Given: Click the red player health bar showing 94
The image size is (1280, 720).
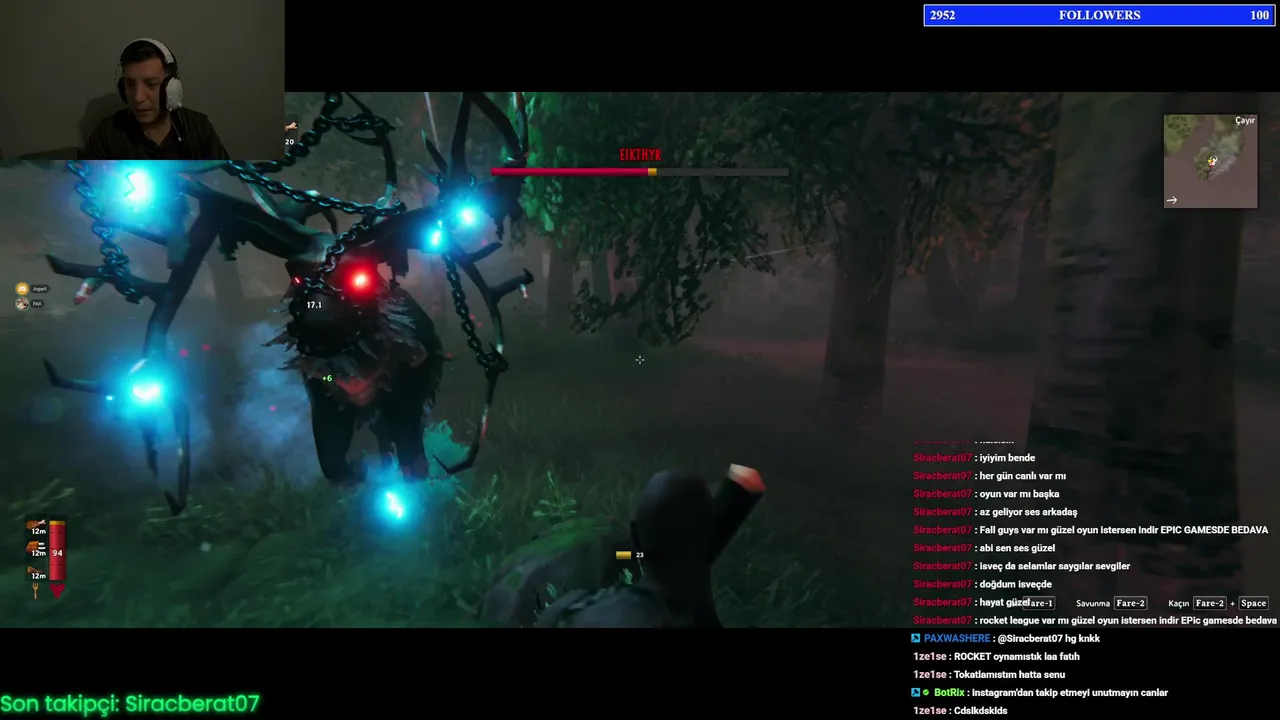Looking at the screenshot, I should pos(57,551).
